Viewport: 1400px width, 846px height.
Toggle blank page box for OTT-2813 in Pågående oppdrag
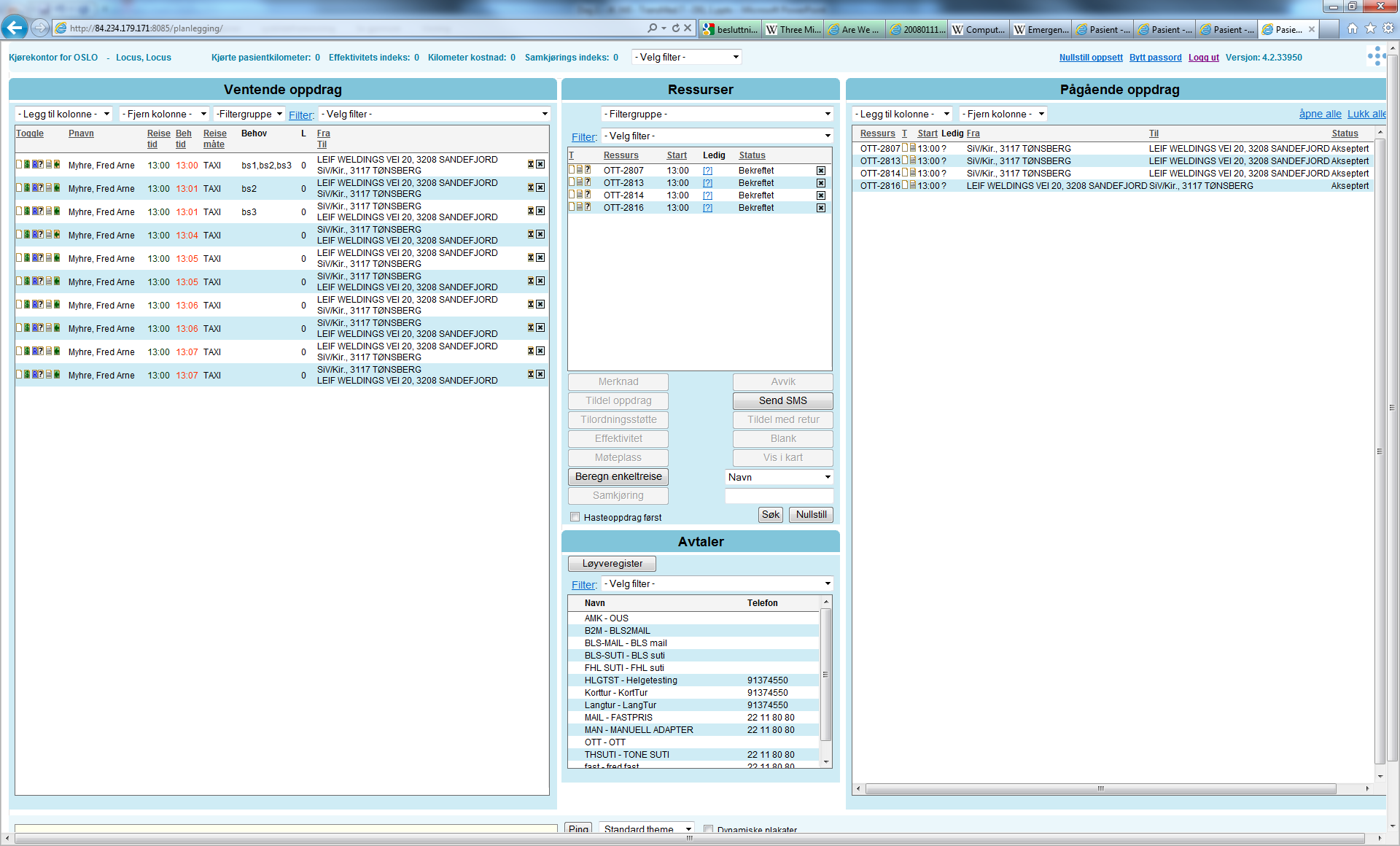(x=905, y=160)
